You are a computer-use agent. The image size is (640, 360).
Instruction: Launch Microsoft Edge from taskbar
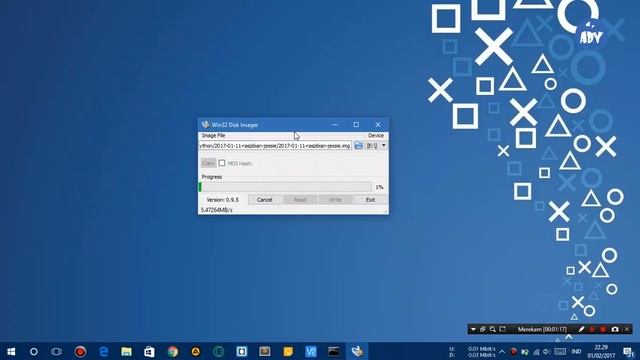[x=103, y=351]
